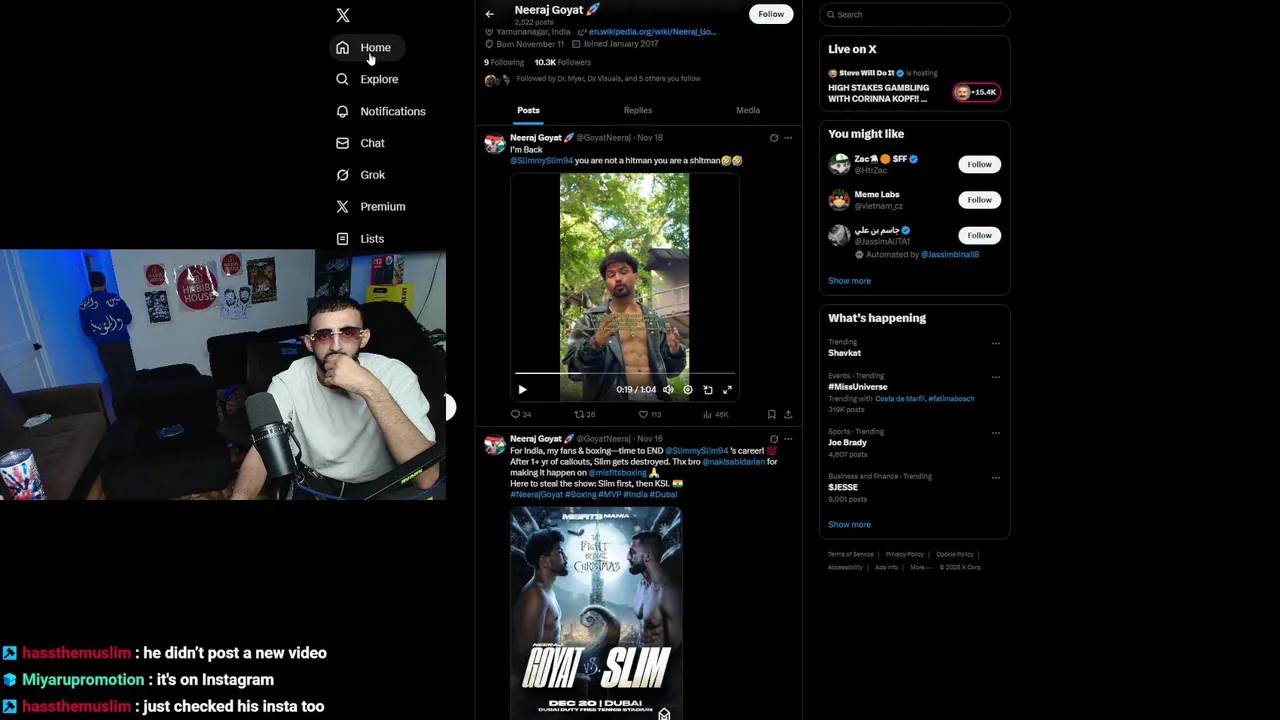Open the Privacy Policy footer link
This screenshot has width=1280, height=720.
pyautogui.click(x=905, y=554)
